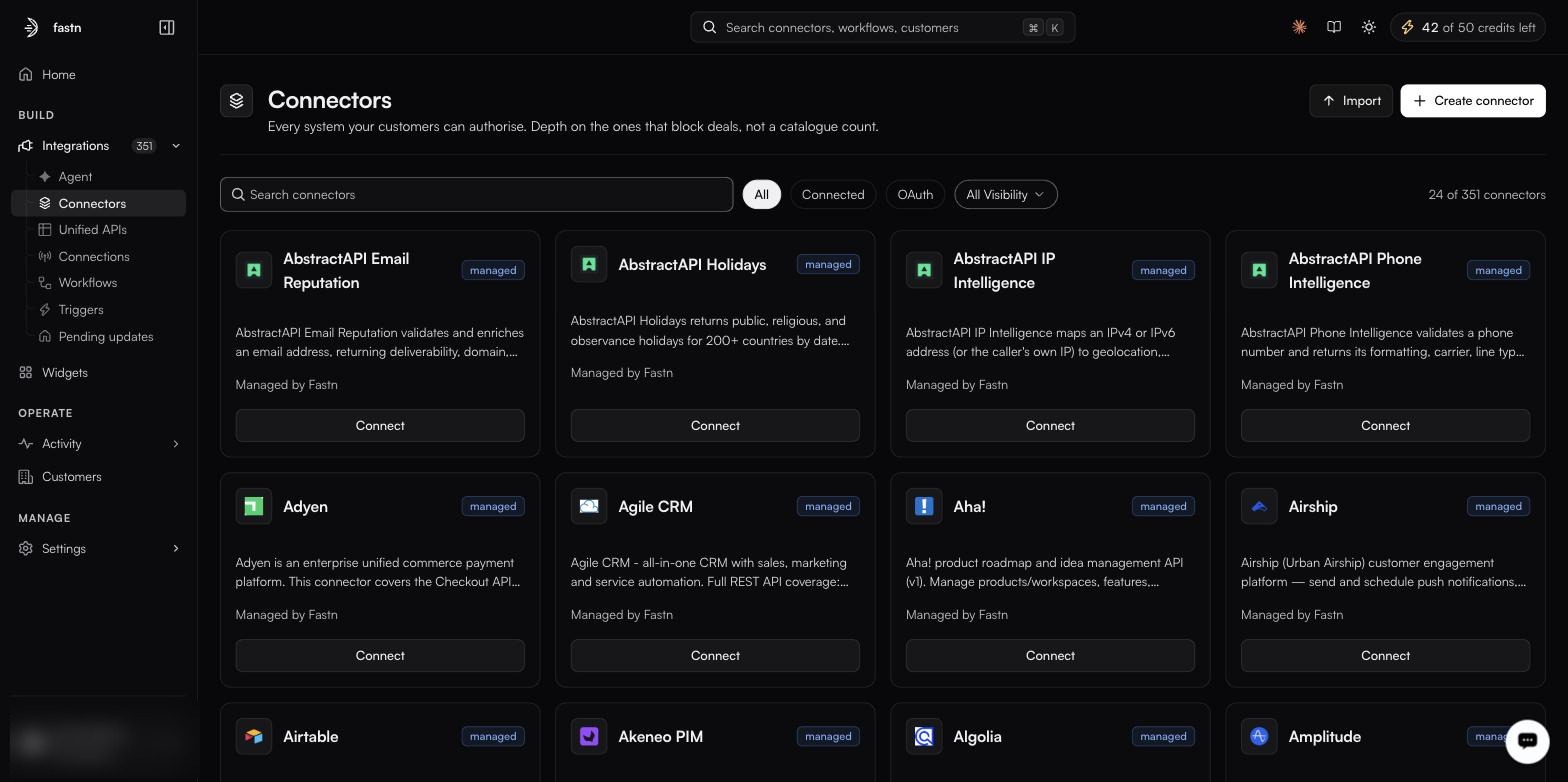Viewport: 1568px width, 782px height.
Task: Click the global search bar at top
Action: [x=883, y=28]
